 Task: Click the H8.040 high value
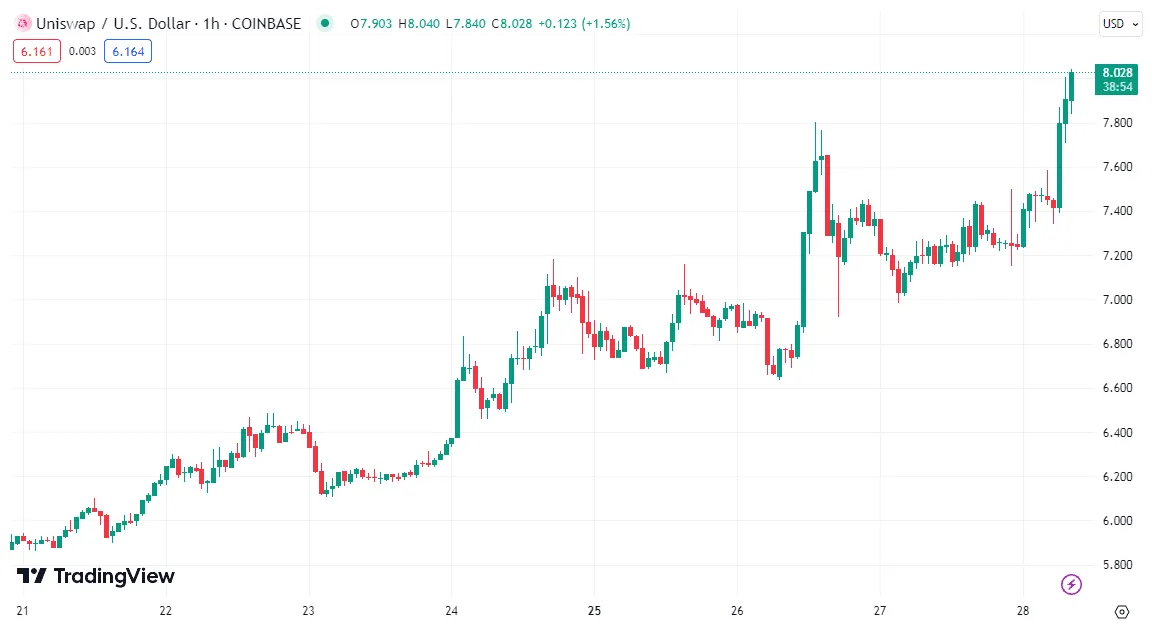[420, 23]
